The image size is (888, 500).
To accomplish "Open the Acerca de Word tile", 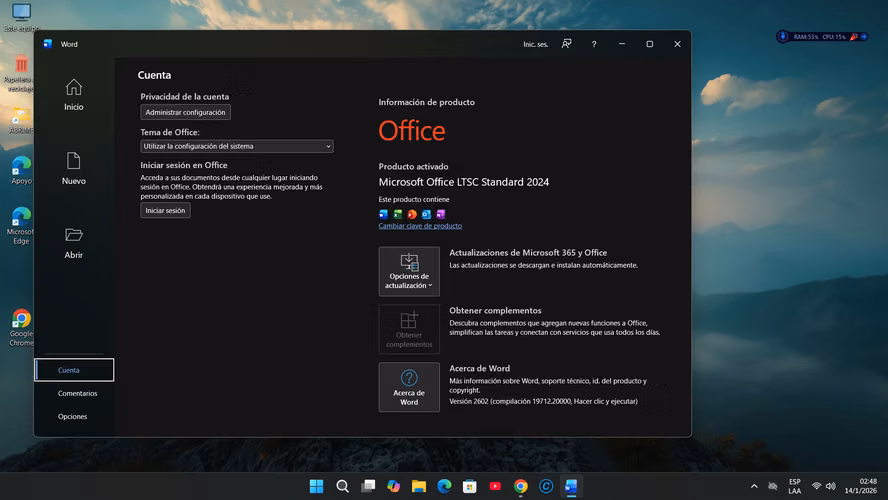I will click(x=409, y=387).
